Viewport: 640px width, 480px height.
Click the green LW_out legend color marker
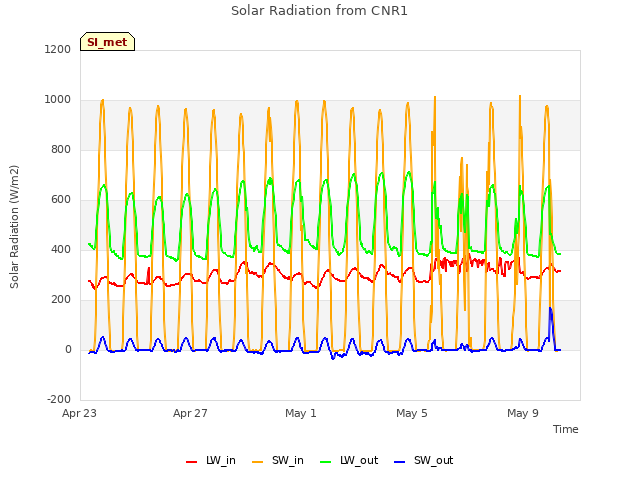(x=326, y=462)
